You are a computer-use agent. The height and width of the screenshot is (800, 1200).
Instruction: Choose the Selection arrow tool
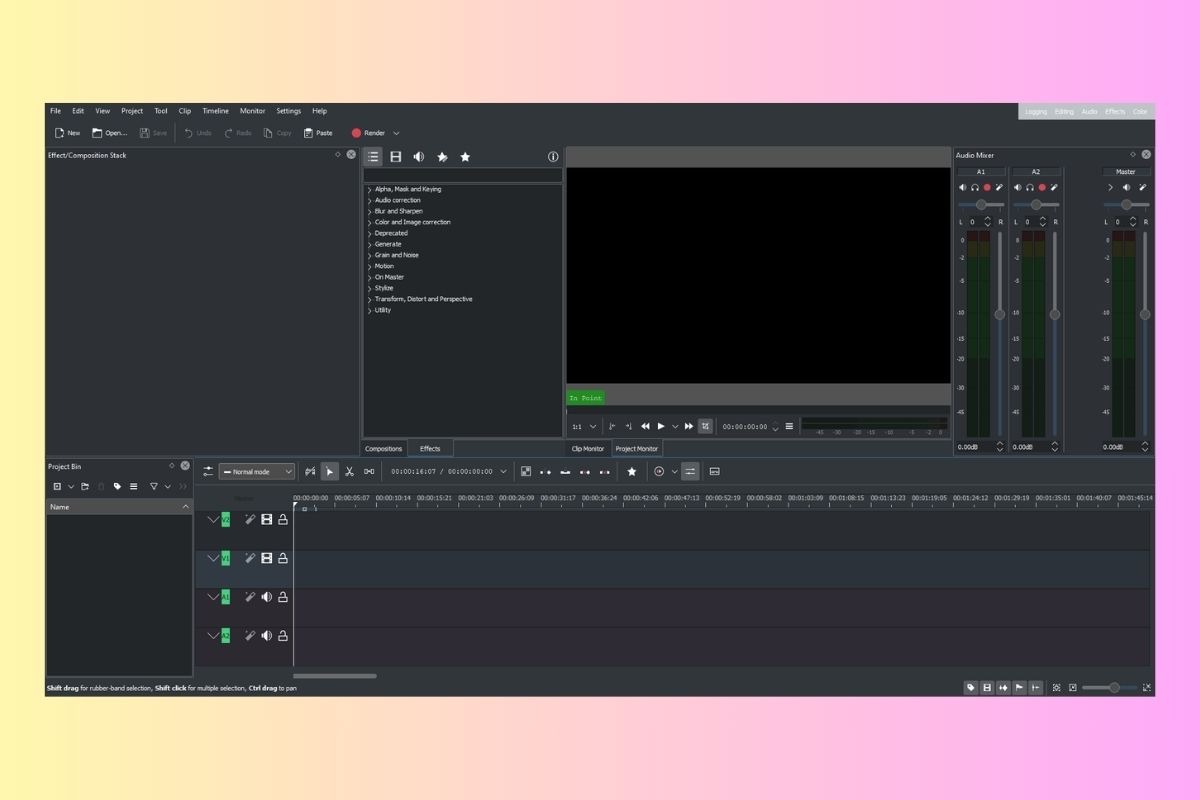(330, 471)
